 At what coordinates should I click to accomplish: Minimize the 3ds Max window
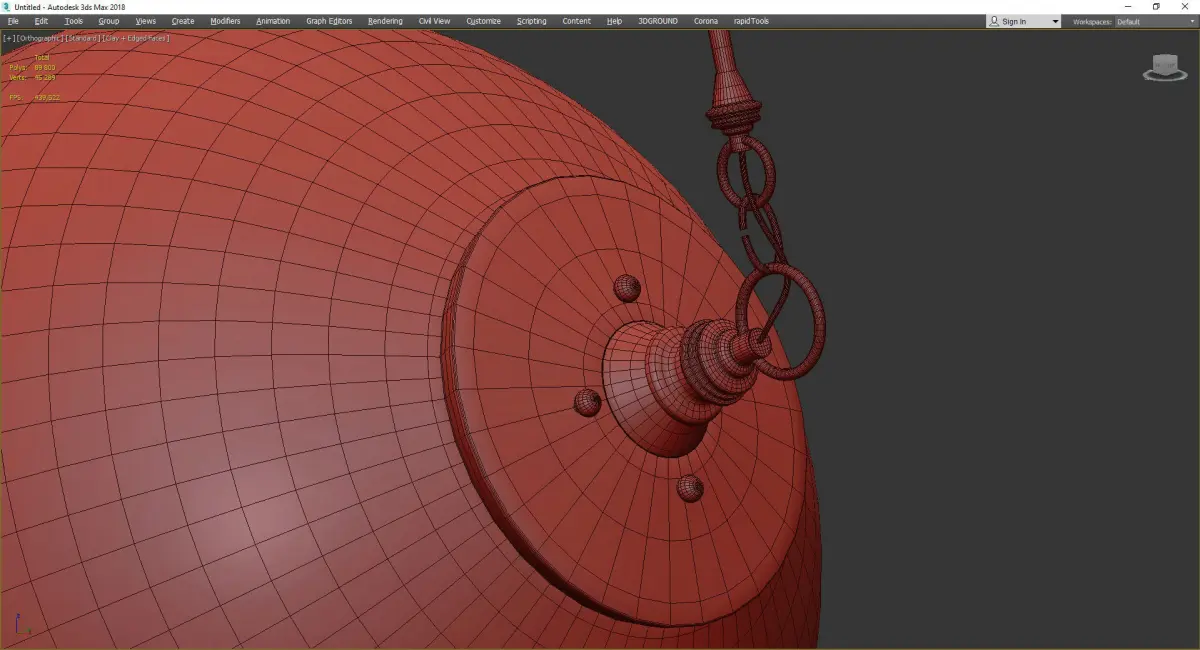click(x=1128, y=6)
